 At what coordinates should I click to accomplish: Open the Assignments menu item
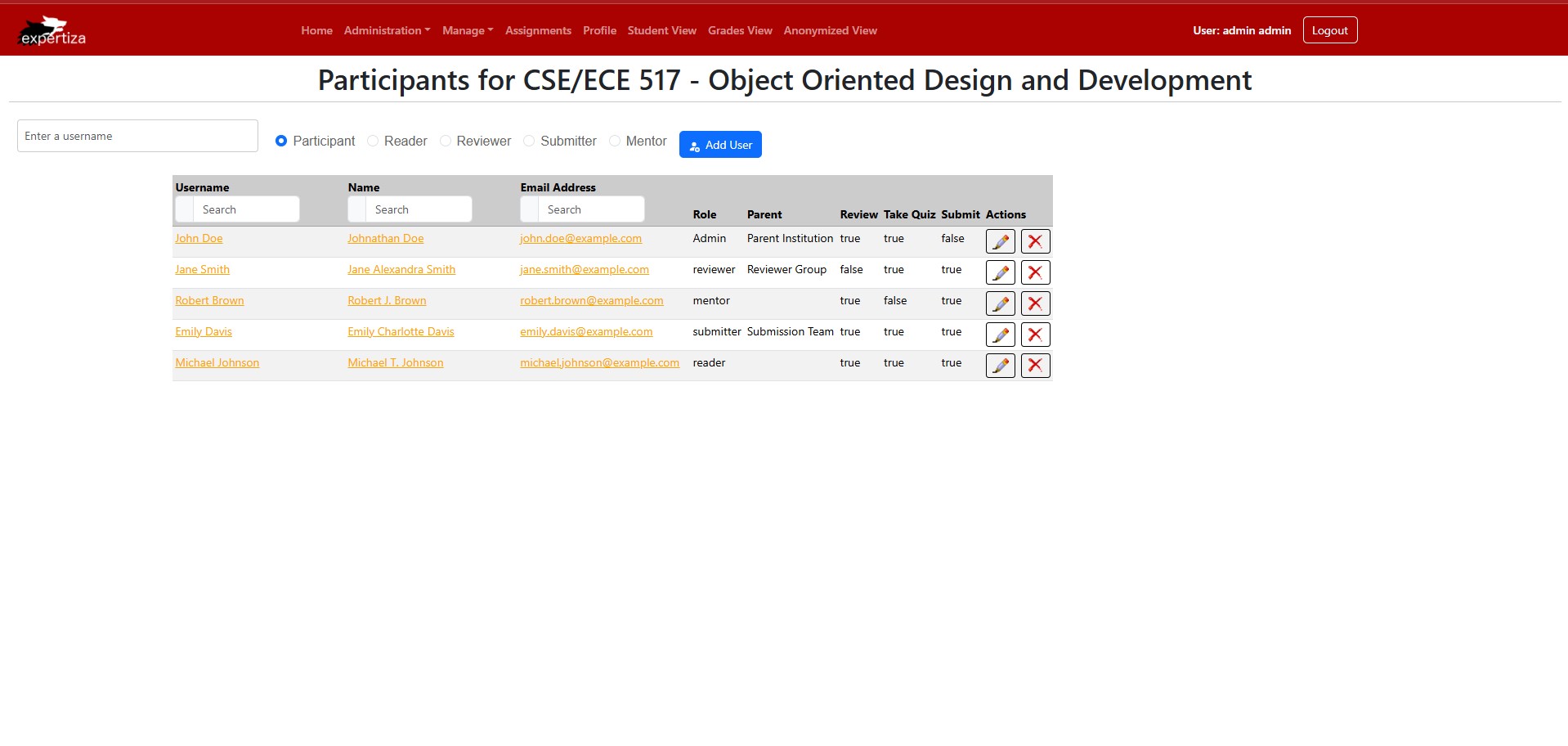pos(537,30)
